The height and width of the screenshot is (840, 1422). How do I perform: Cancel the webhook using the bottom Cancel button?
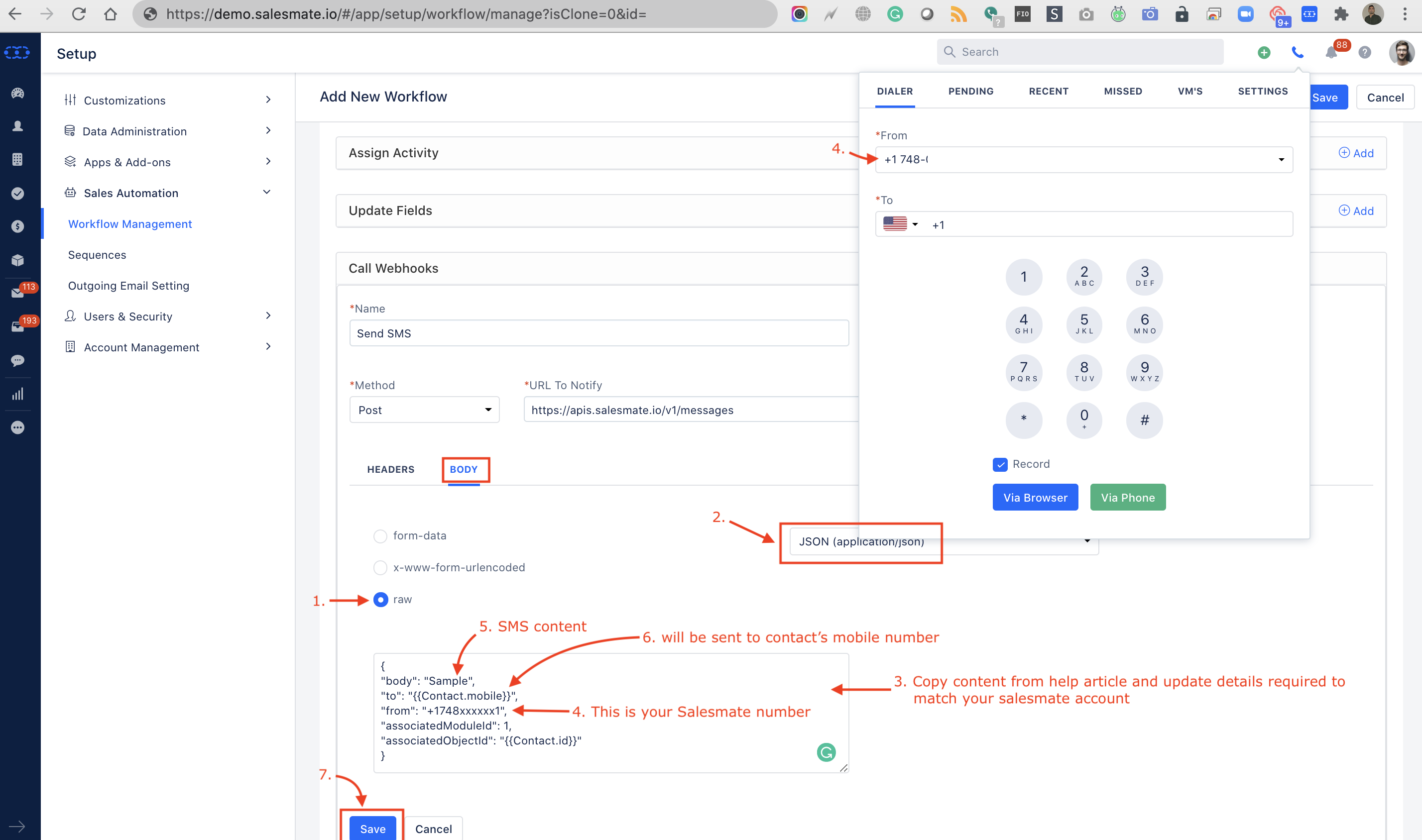tap(433, 829)
